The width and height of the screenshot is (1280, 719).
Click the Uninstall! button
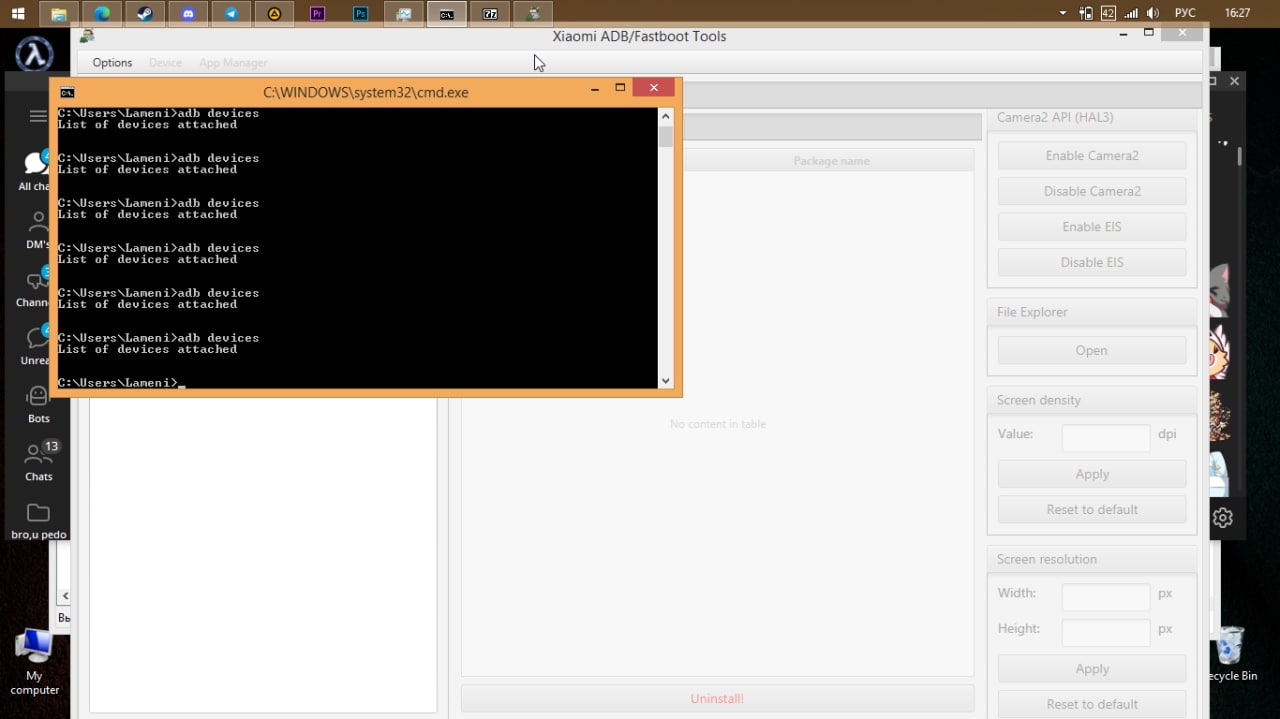point(717,698)
